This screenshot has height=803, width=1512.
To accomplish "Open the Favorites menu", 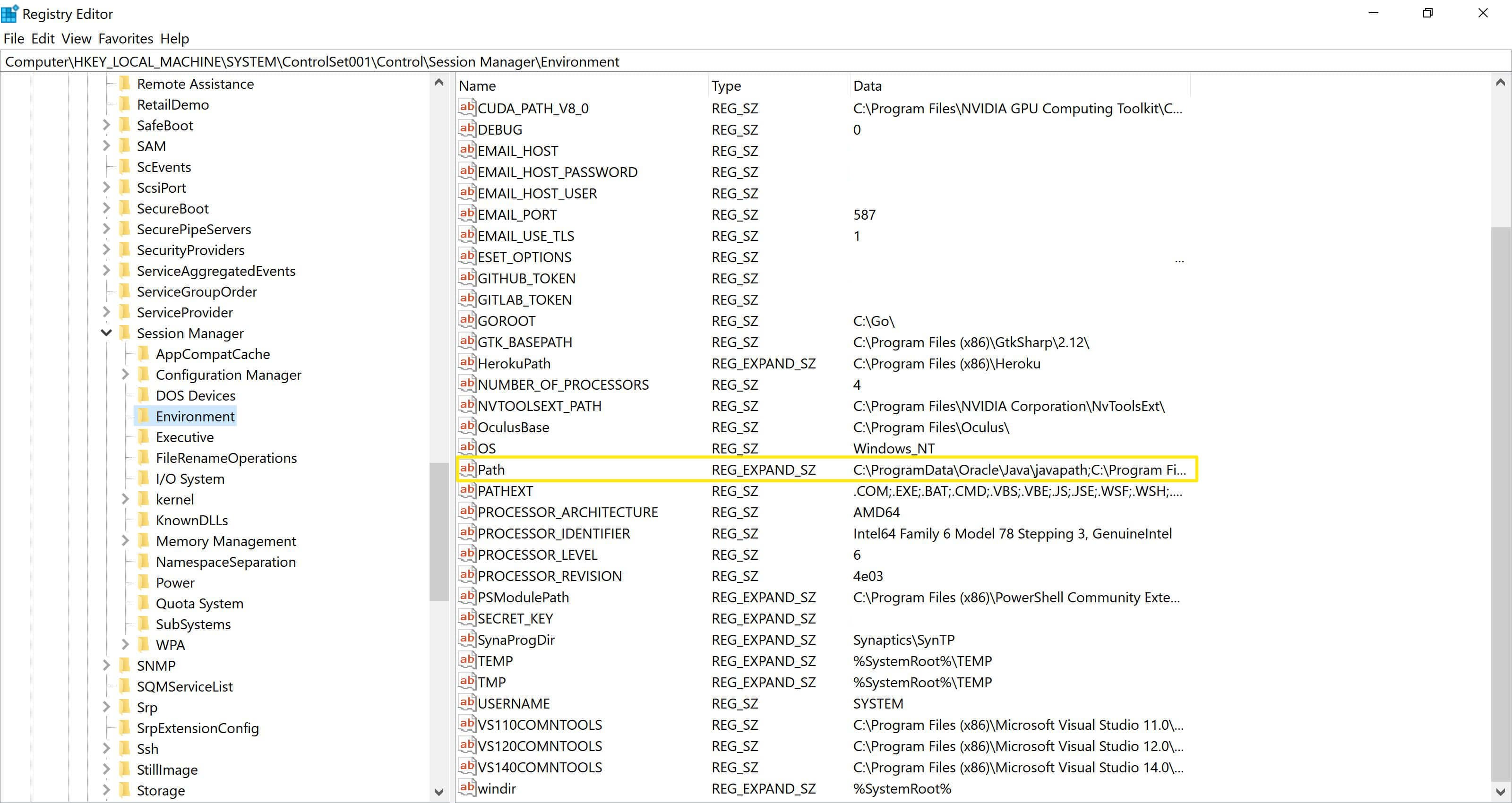I will 126,38.
